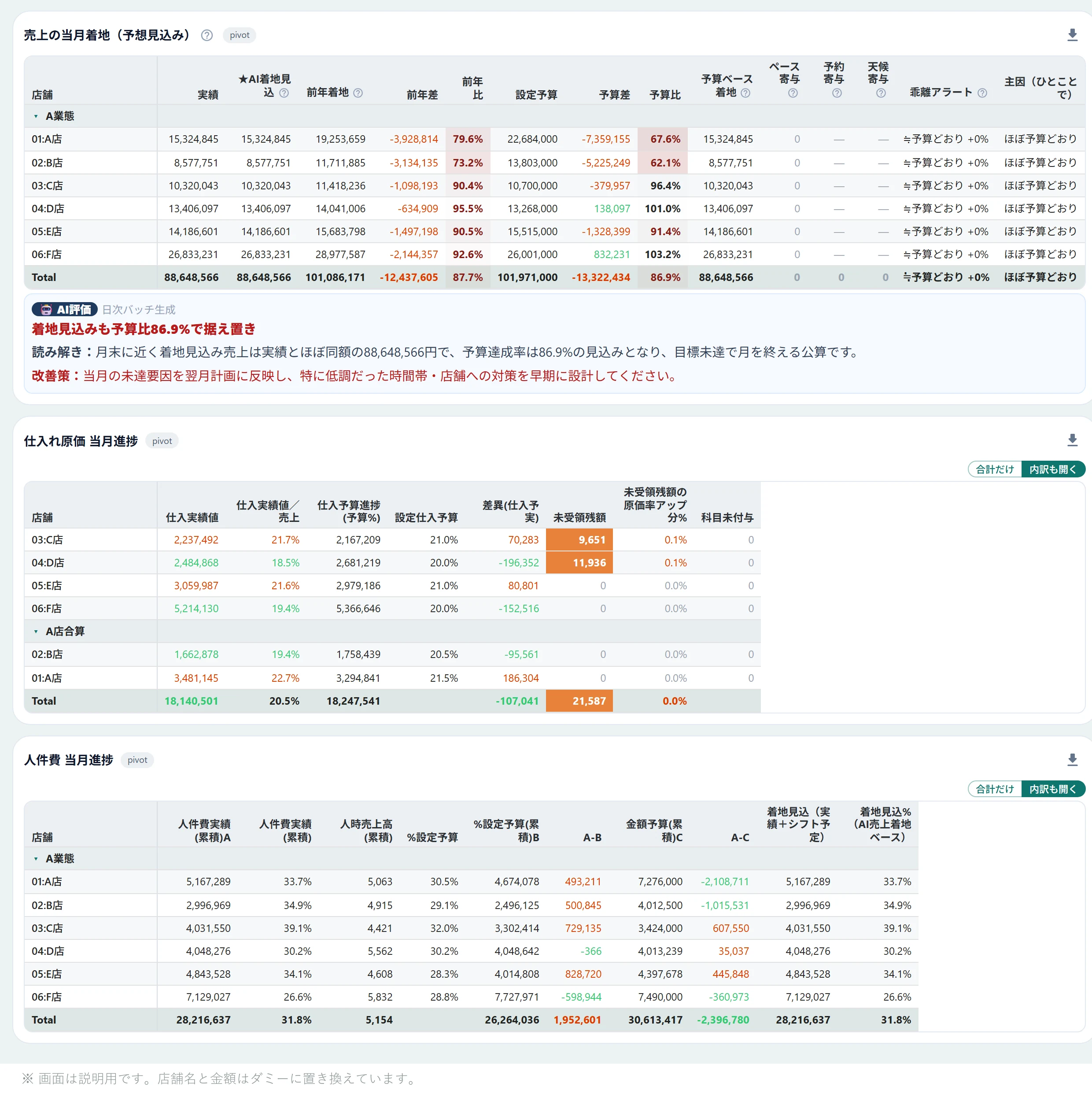Select 合計だけ in 人件費 section
The height and width of the screenshot is (1094, 1092).
click(x=995, y=789)
